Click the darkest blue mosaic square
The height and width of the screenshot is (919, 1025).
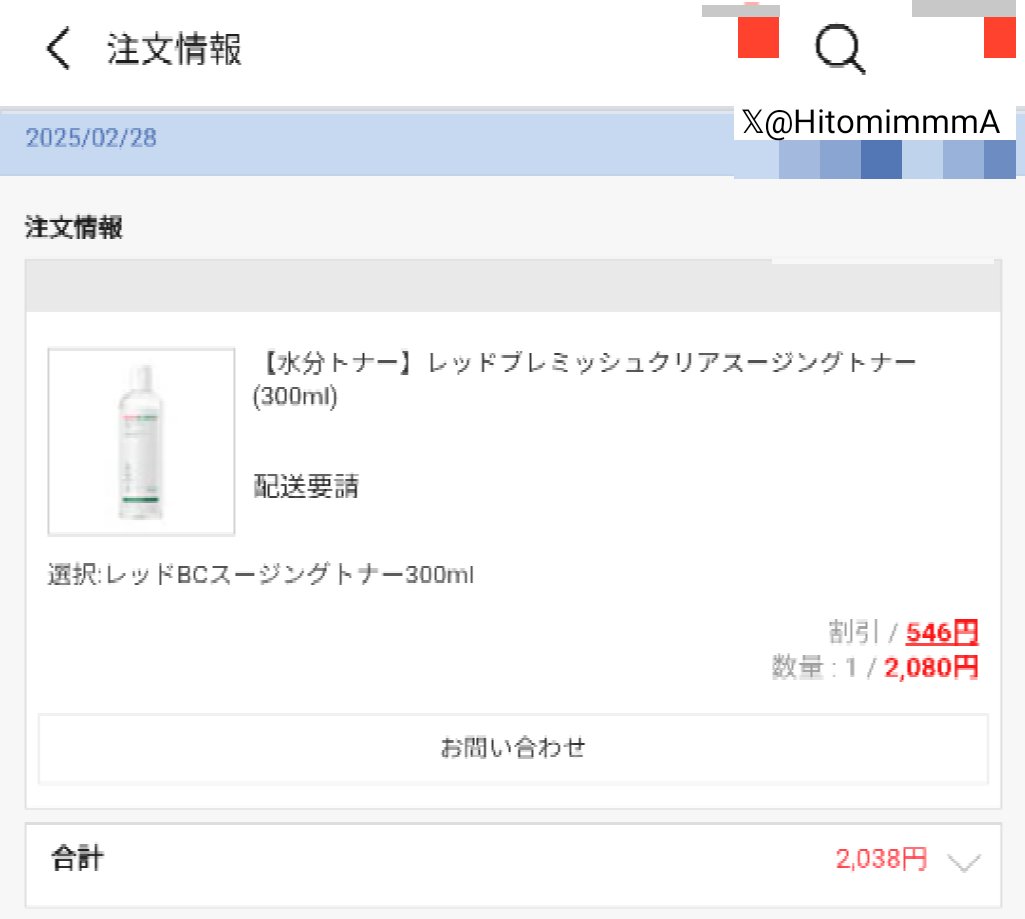point(880,160)
